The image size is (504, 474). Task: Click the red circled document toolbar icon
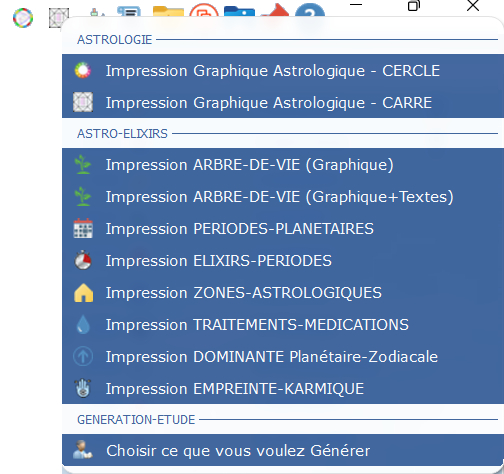(204, 10)
